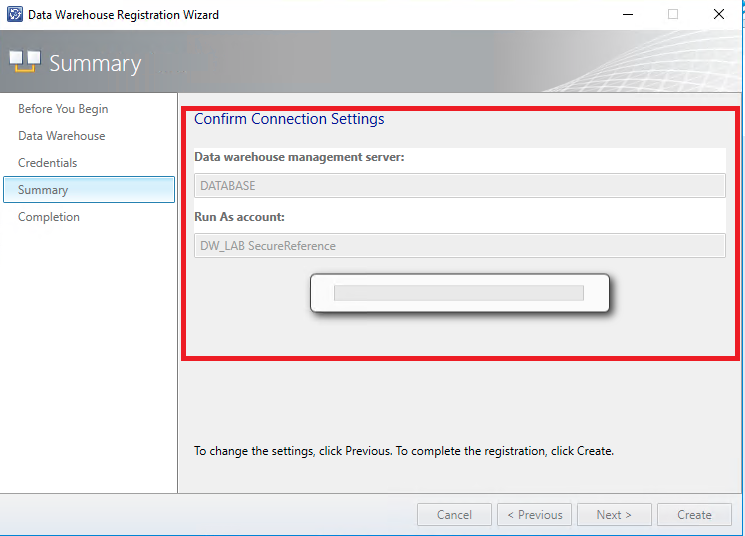The image size is (745, 536).
Task: Select the Summary step in sidebar
Action: click(43, 190)
